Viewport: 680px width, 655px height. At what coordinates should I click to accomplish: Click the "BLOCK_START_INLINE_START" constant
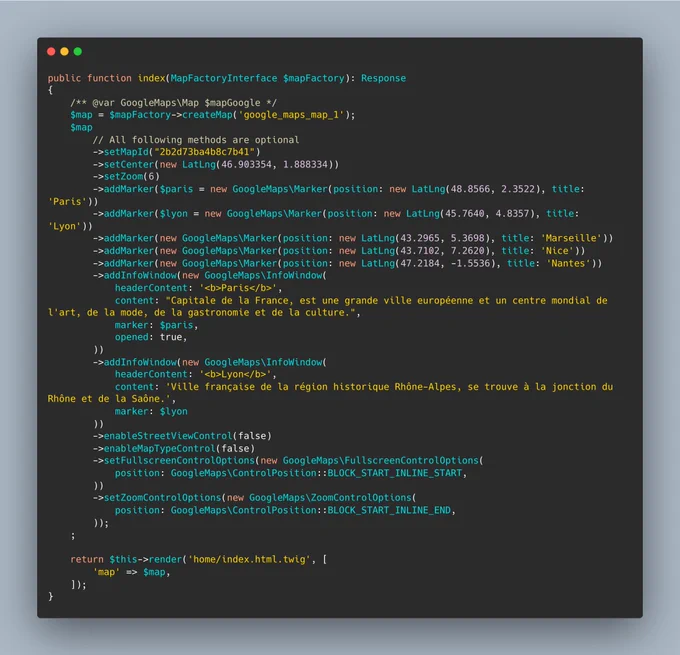(395, 473)
